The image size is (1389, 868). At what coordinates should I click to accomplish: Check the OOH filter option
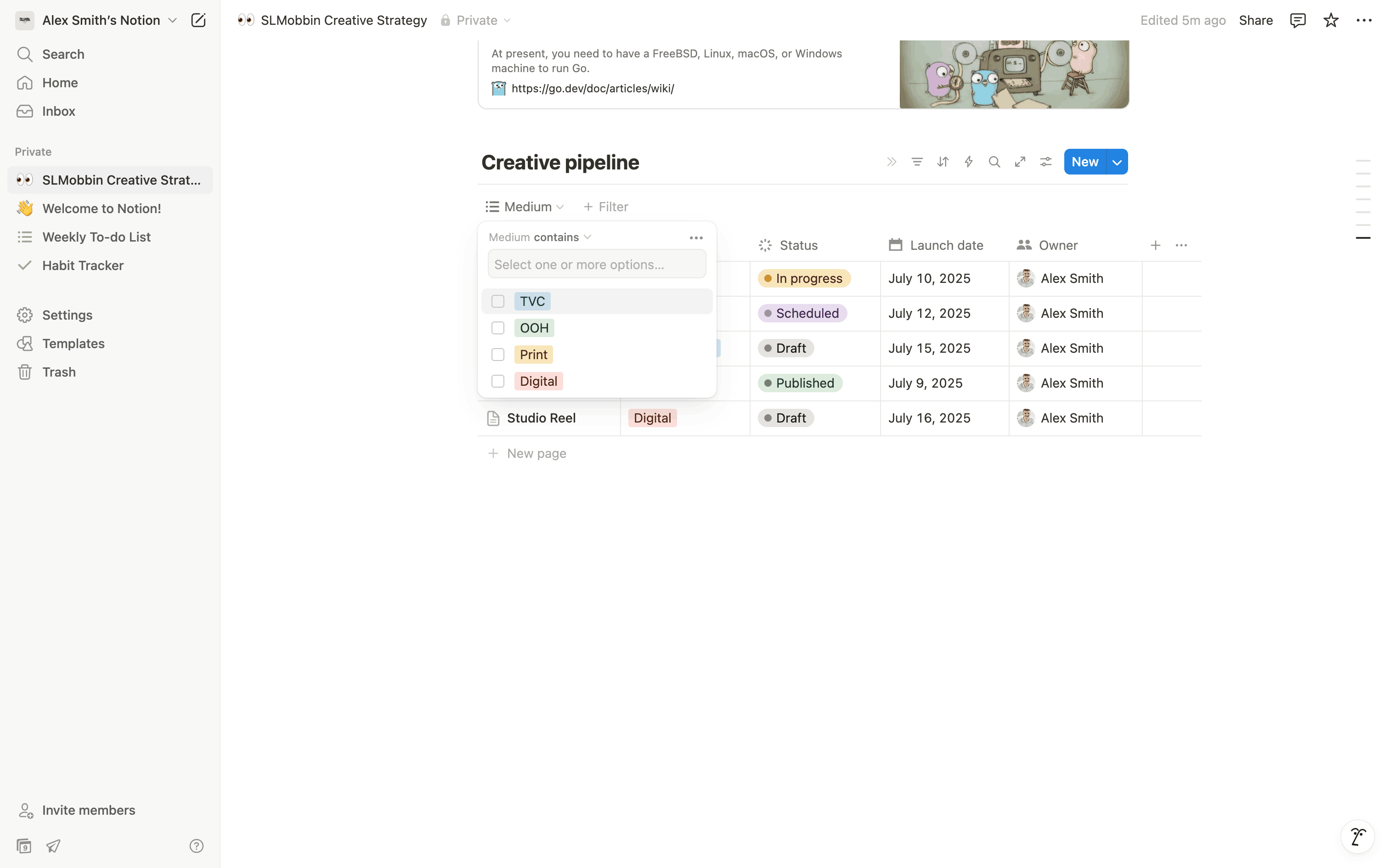(497, 328)
